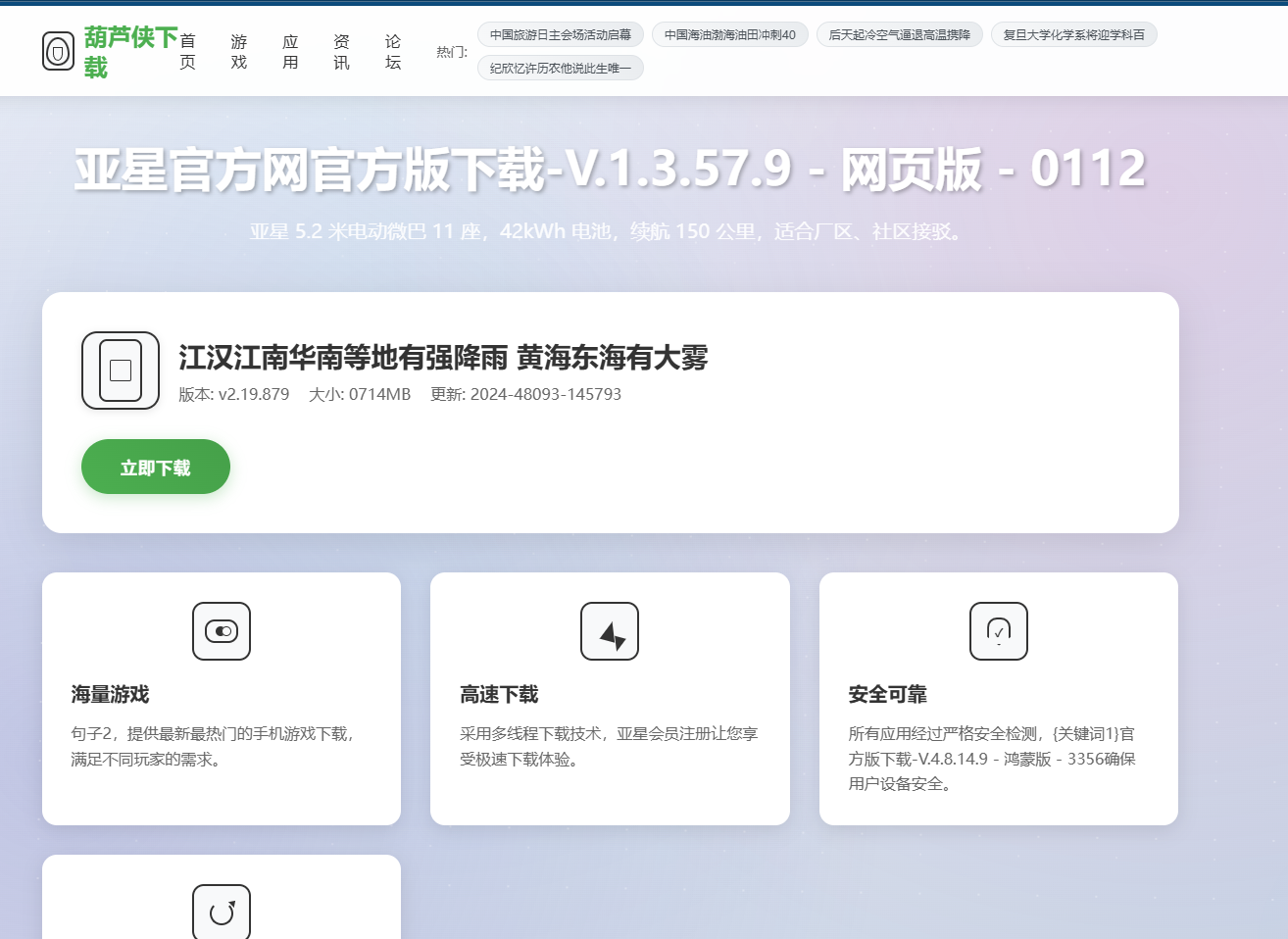This screenshot has height=939, width=1288.
Task: Open the 葫芦侠下载 brand title link
Action: tap(130, 52)
